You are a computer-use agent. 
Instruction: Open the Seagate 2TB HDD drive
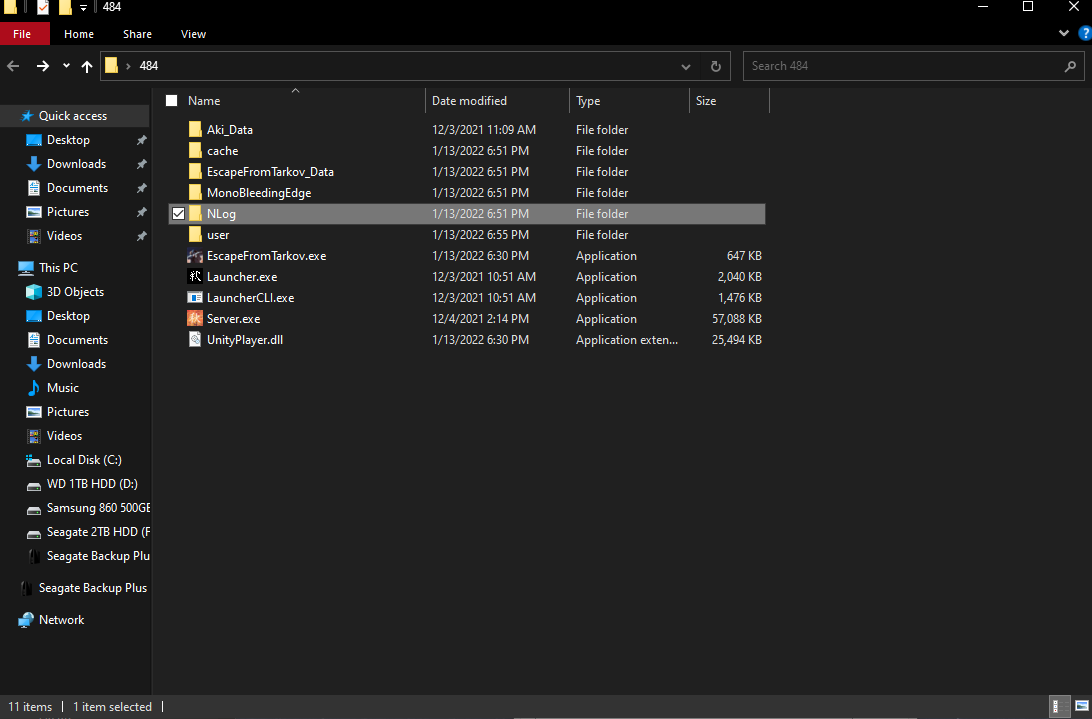point(98,532)
